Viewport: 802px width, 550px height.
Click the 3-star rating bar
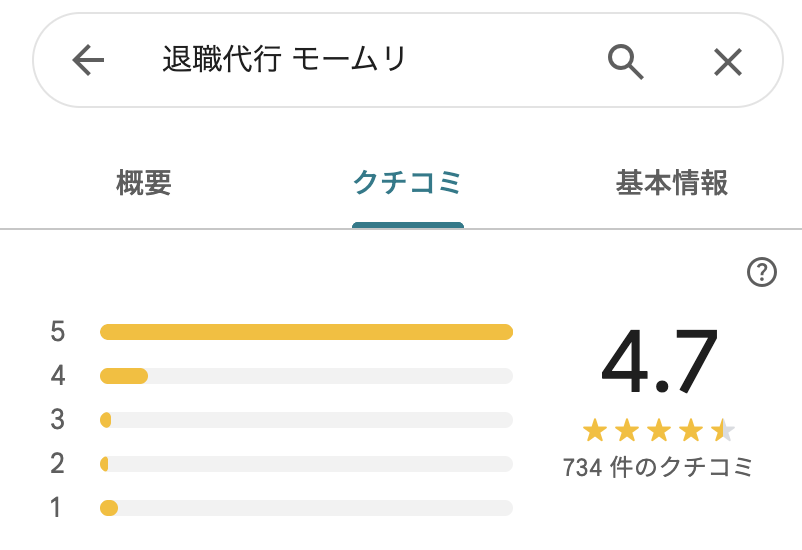pos(306,420)
